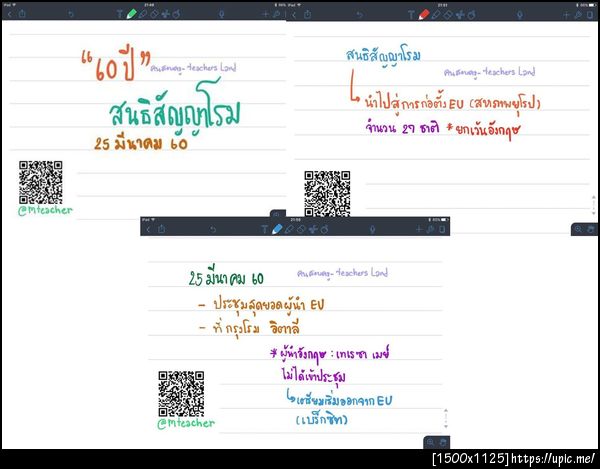The width and height of the screenshot is (600, 469).
Task: Open add-media plus in green-pen note
Action: pos(265,15)
